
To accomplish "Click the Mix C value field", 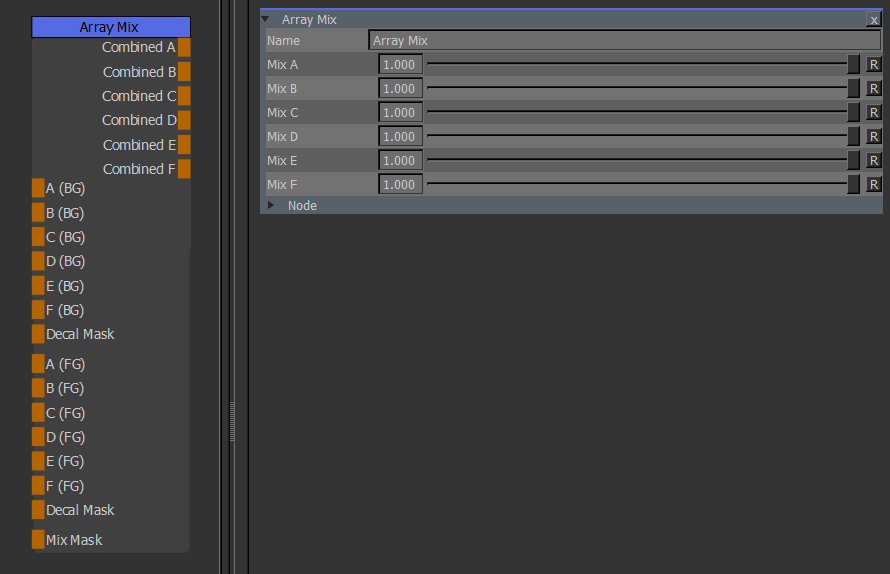I will 400,113.
